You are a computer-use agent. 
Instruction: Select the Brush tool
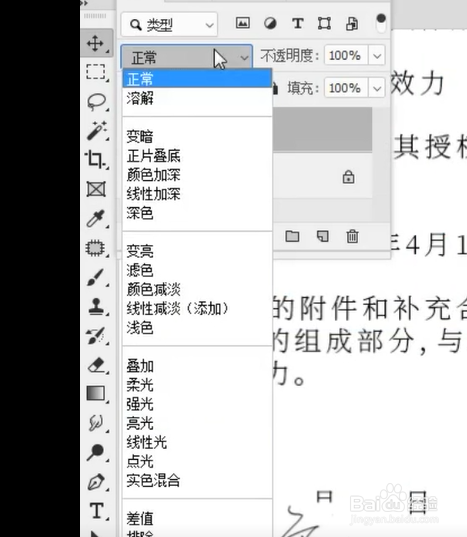(96, 277)
